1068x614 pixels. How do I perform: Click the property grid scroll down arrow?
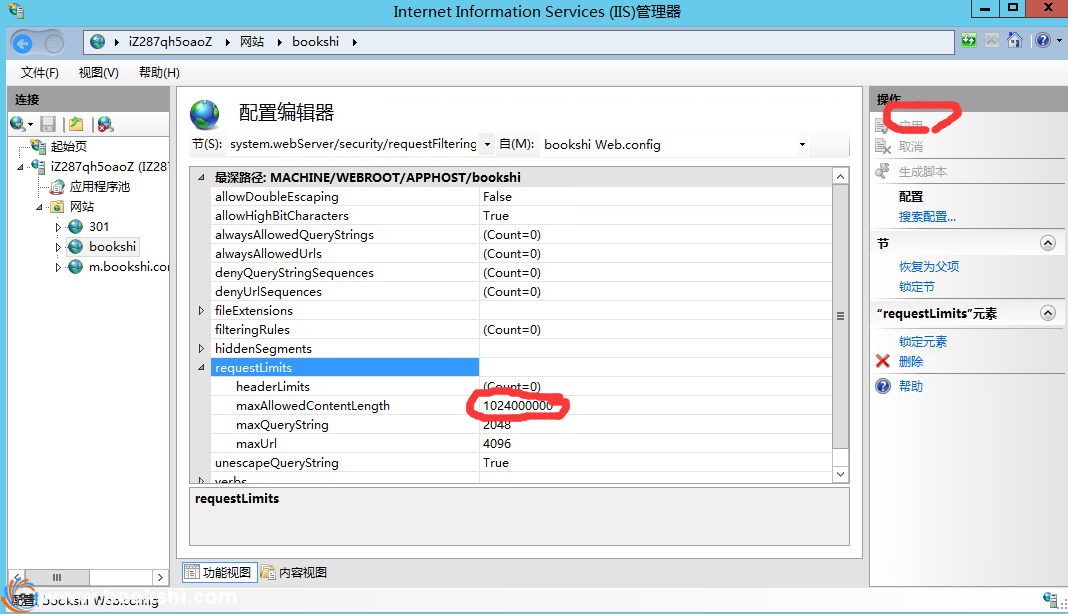pyautogui.click(x=841, y=474)
